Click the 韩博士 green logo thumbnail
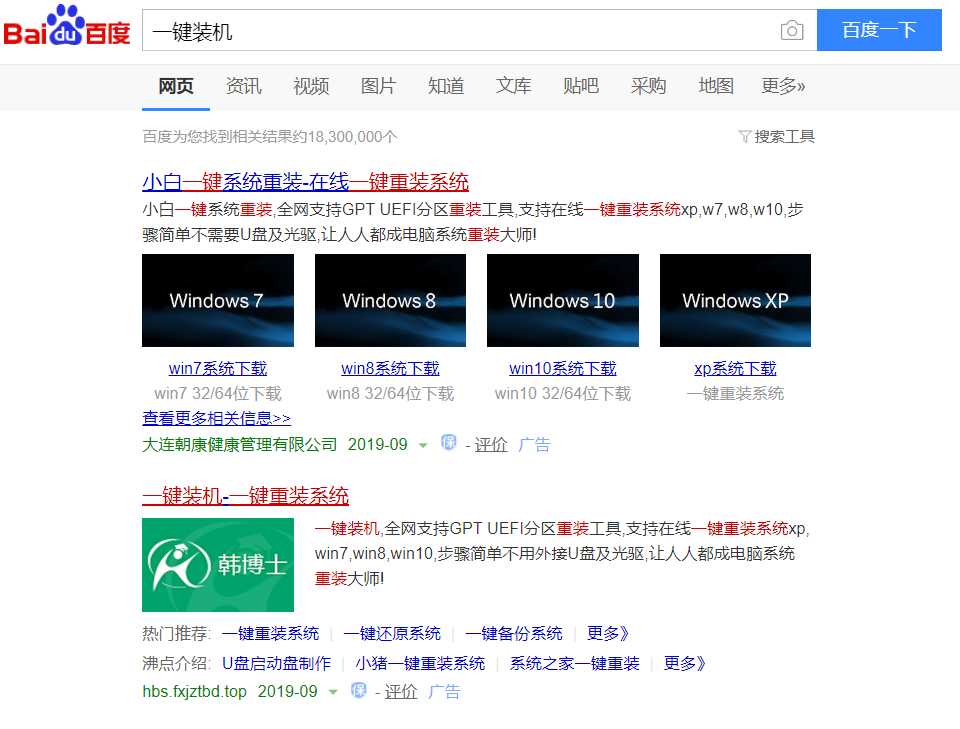Image resolution: width=960 pixels, height=729 pixels. (x=218, y=565)
